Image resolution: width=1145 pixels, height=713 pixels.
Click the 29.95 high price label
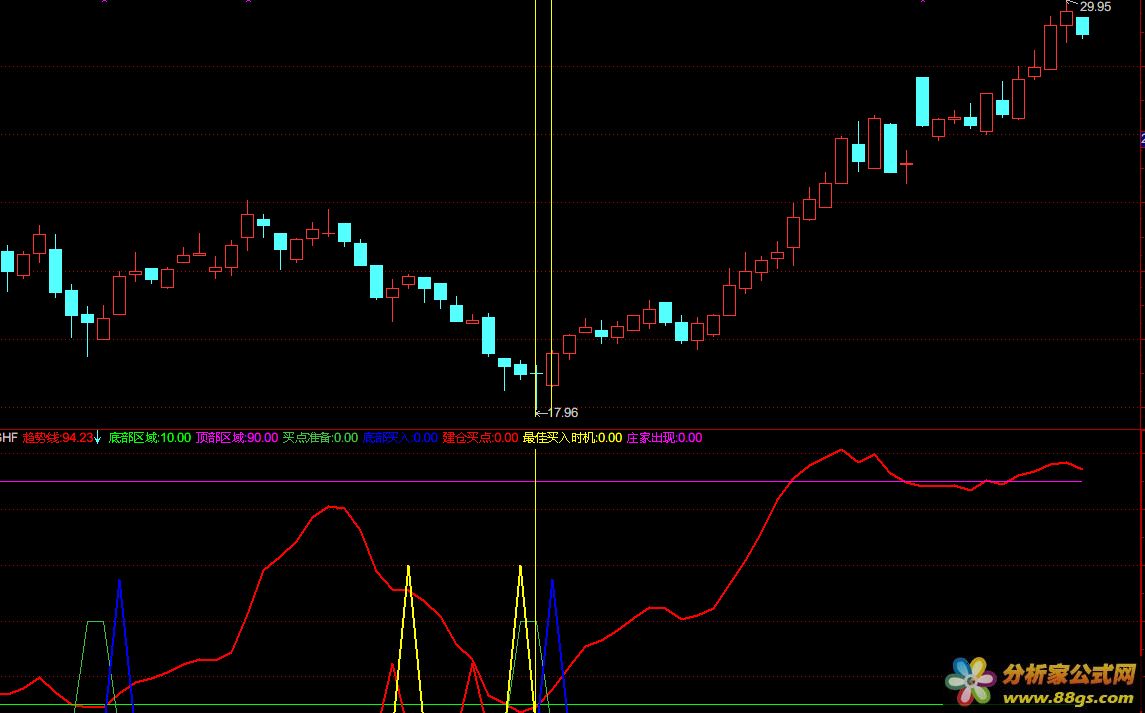[1095, 7]
